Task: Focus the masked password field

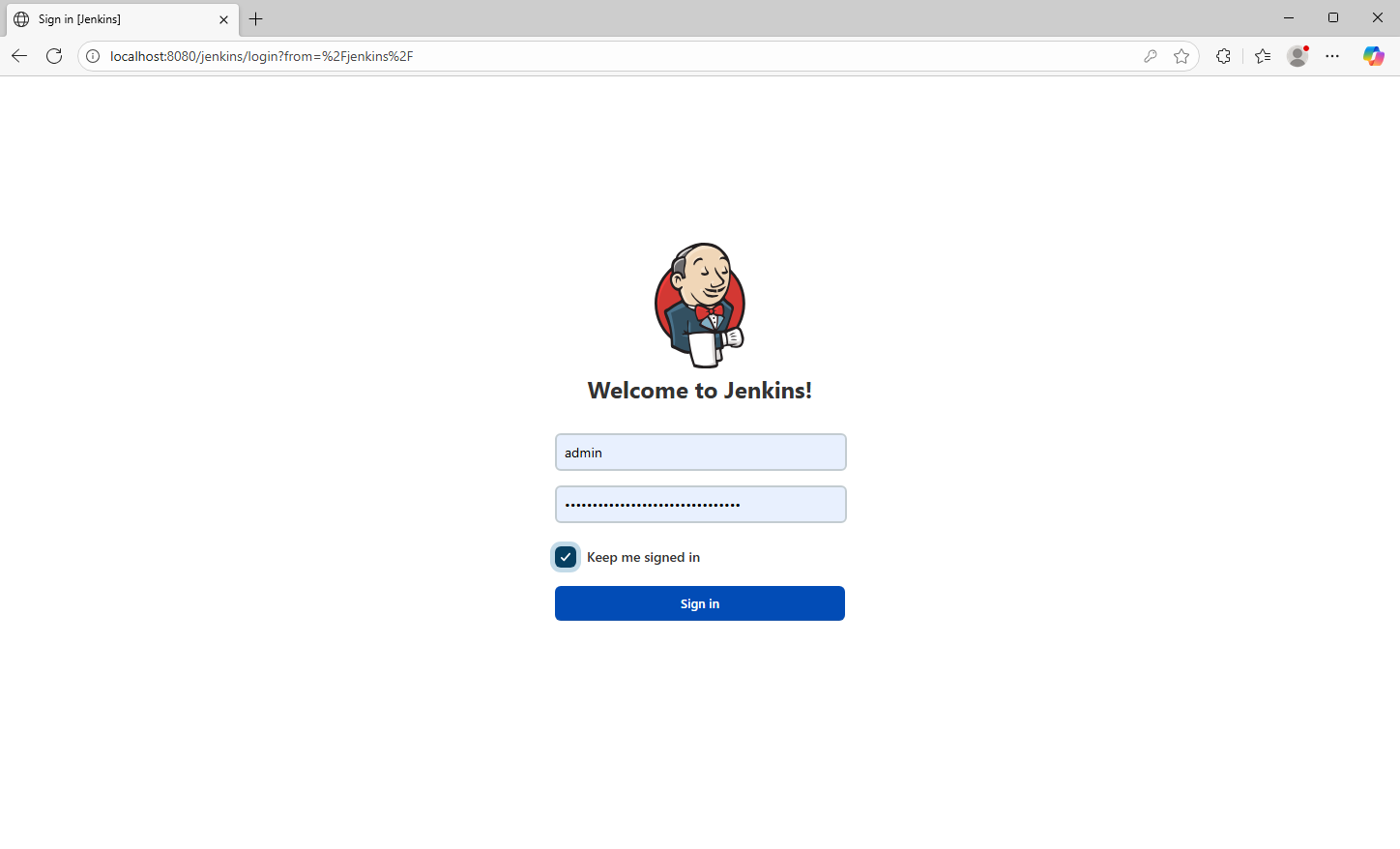Action: point(701,505)
